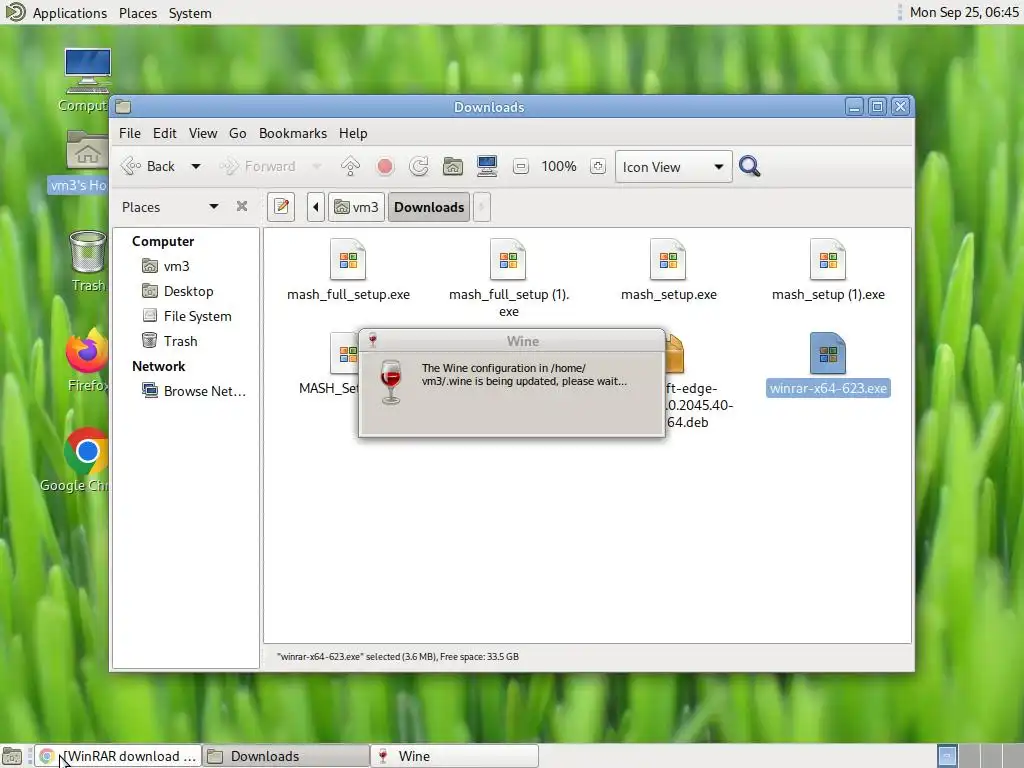Open the Help menu
The width and height of the screenshot is (1024, 768).
coord(353,133)
